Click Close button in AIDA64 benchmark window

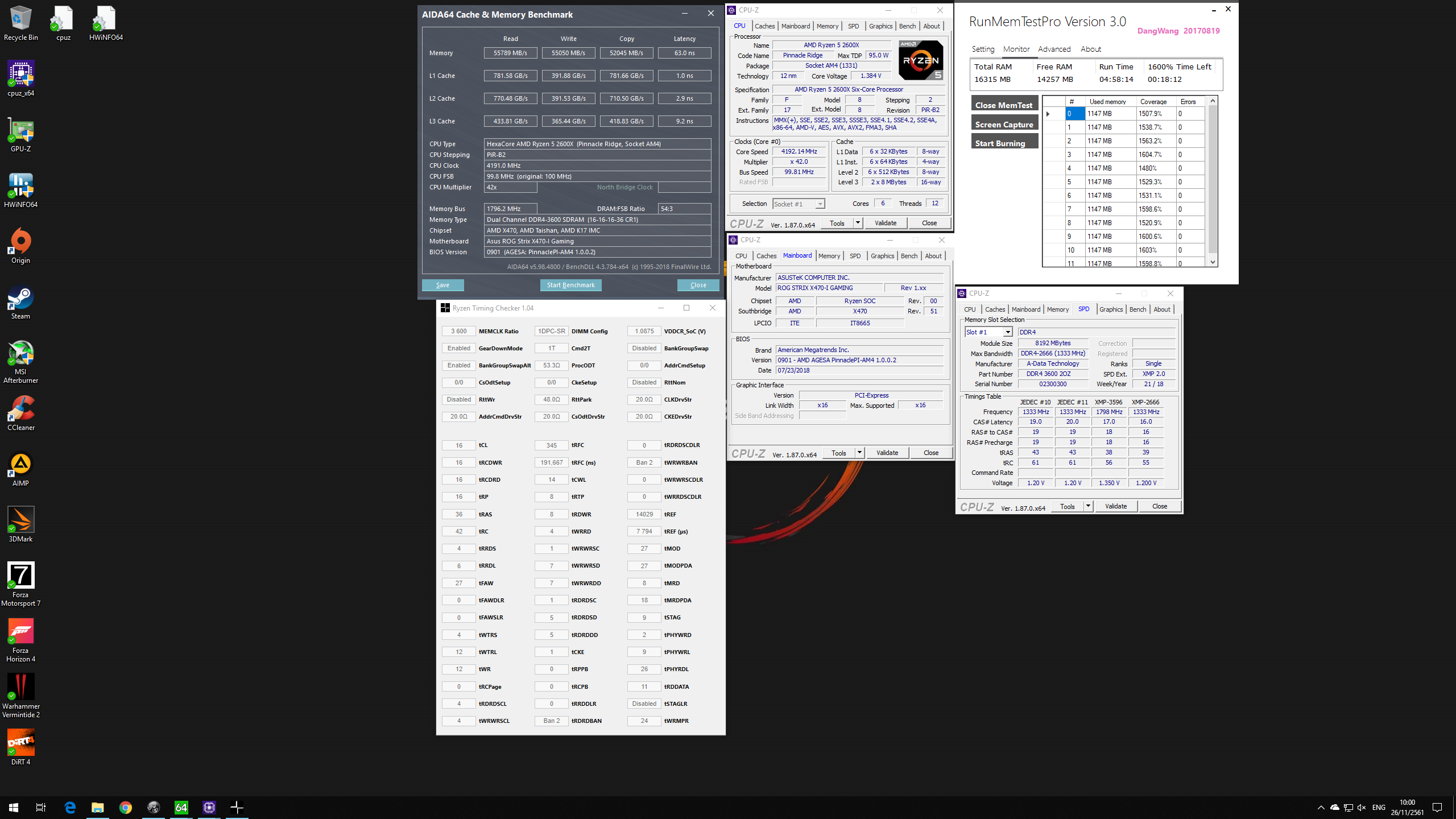(x=698, y=285)
